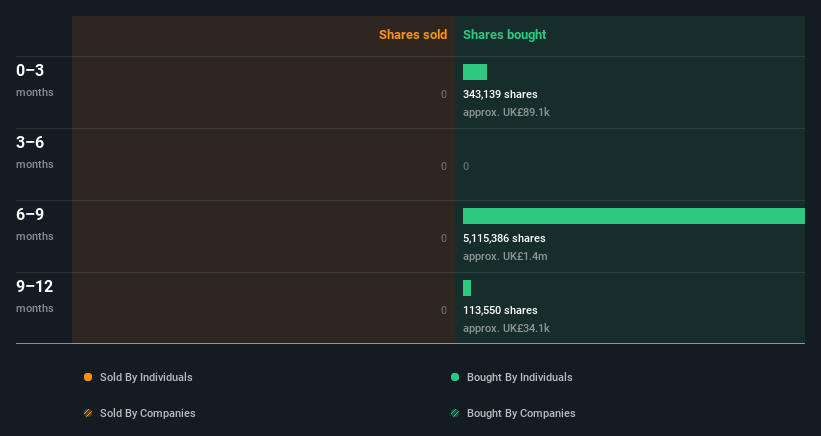Click the 343,139 shares value

tap(500, 94)
